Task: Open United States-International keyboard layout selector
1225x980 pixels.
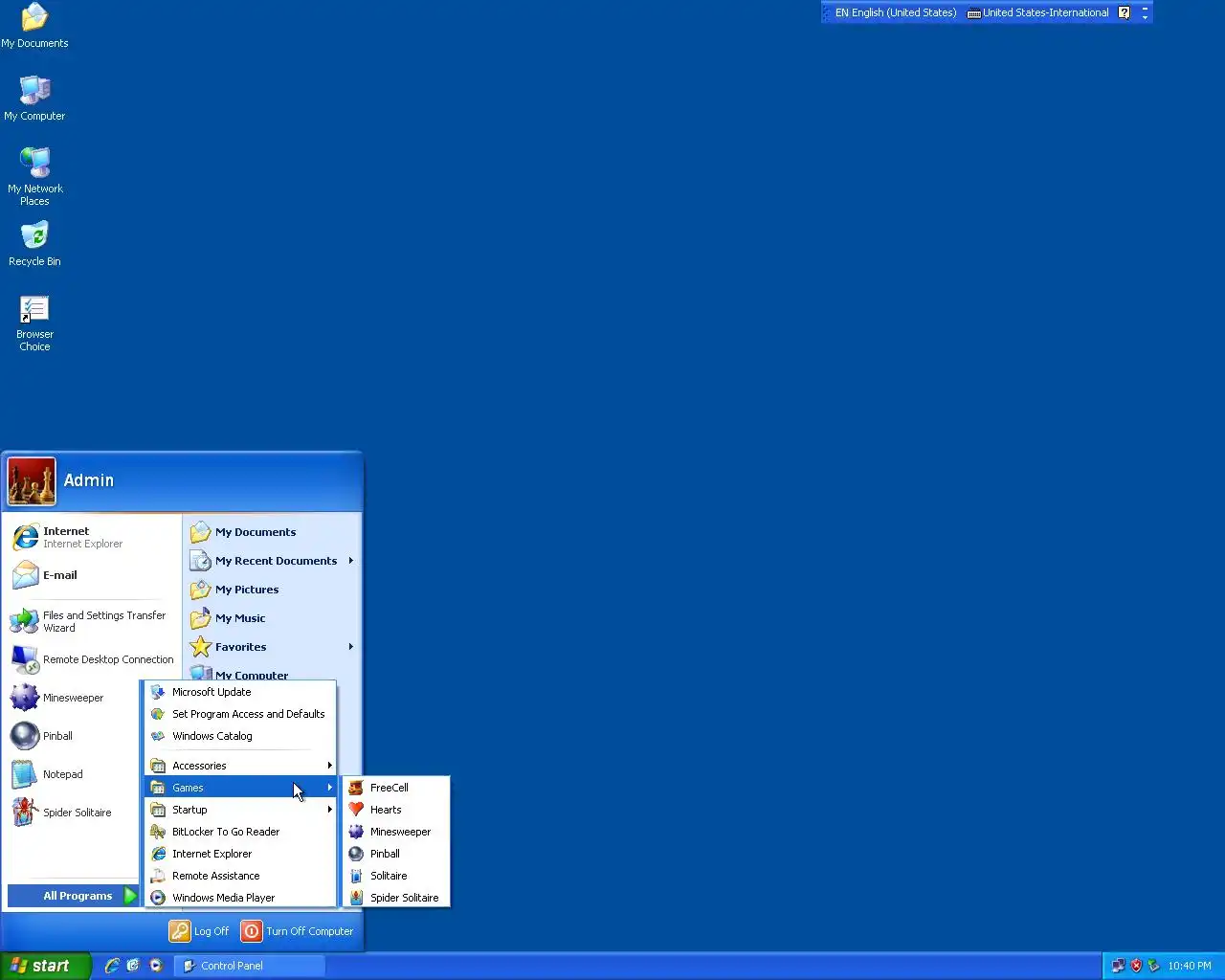Action: [x=1038, y=12]
